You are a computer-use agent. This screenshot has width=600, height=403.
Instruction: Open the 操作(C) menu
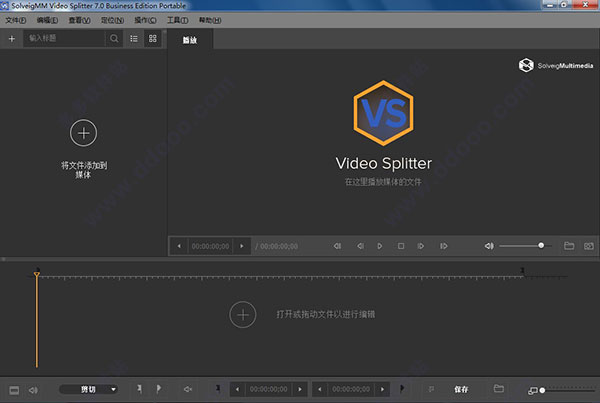point(145,20)
